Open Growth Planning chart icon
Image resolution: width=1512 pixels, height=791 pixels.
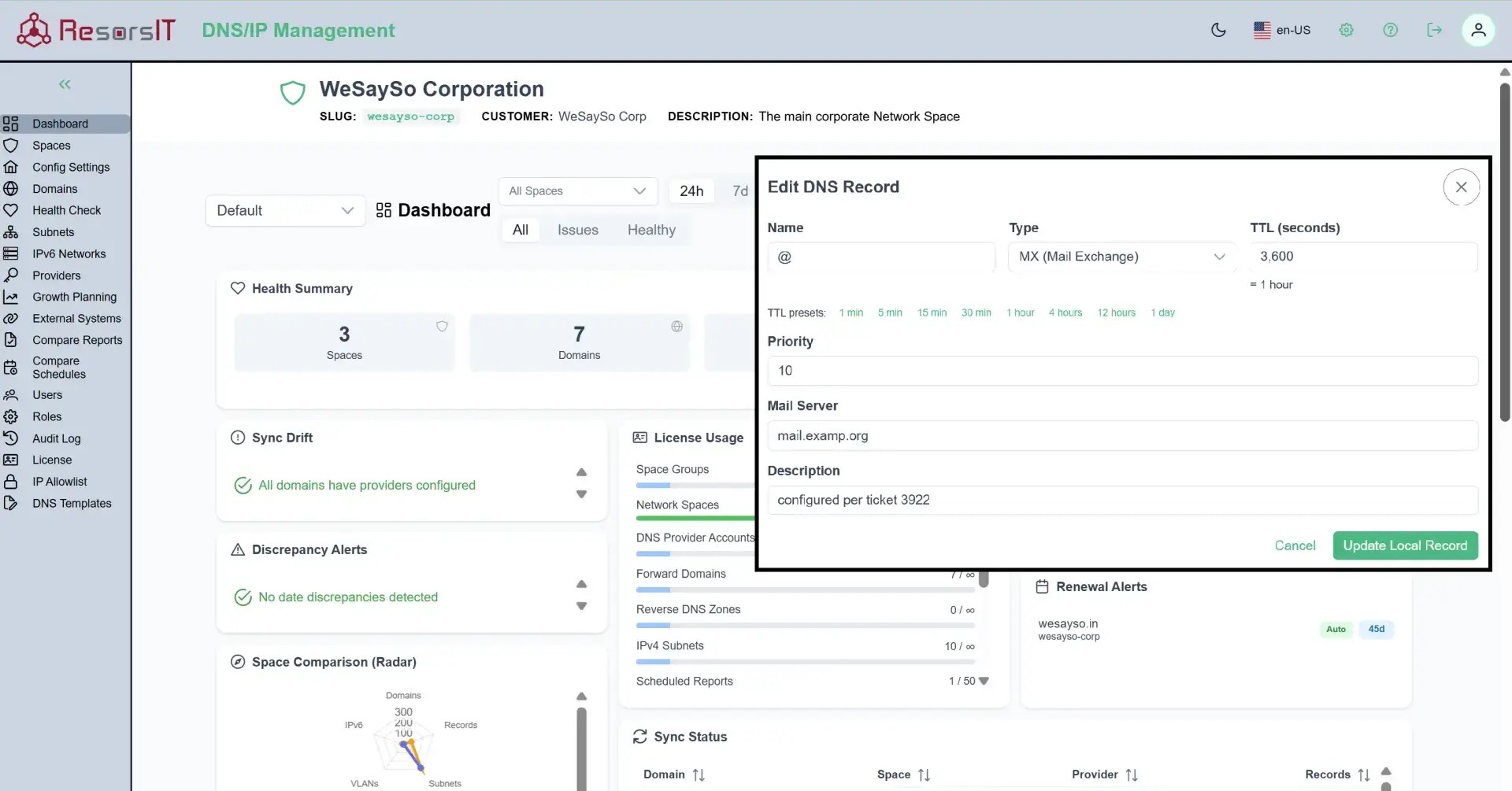click(11, 297)
